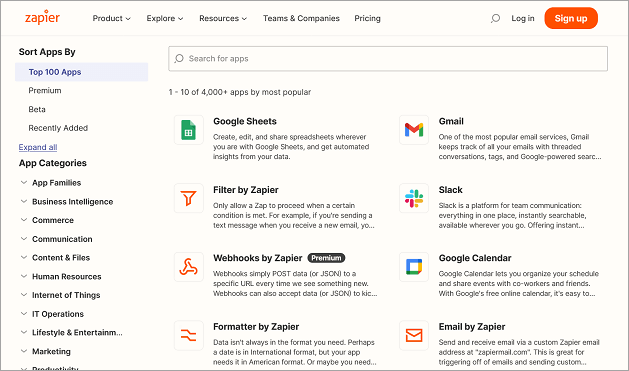Open the Formatter by Zapier title
Viewport: 629px width, 371px height.
(256, 327)
